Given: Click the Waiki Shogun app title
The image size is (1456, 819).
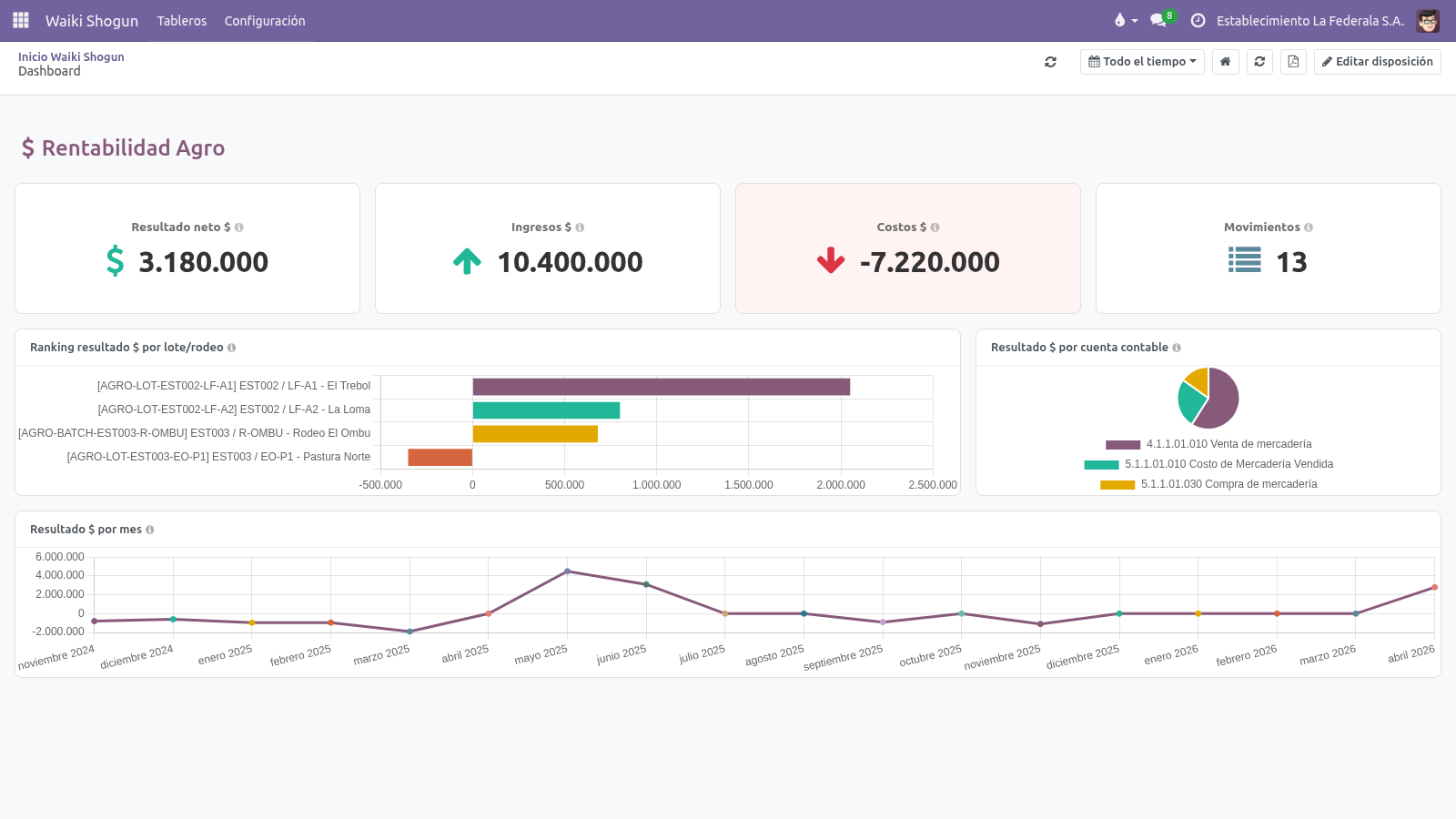Looking at the screenshot, I should pyautogui.click(x=92, y=20).
